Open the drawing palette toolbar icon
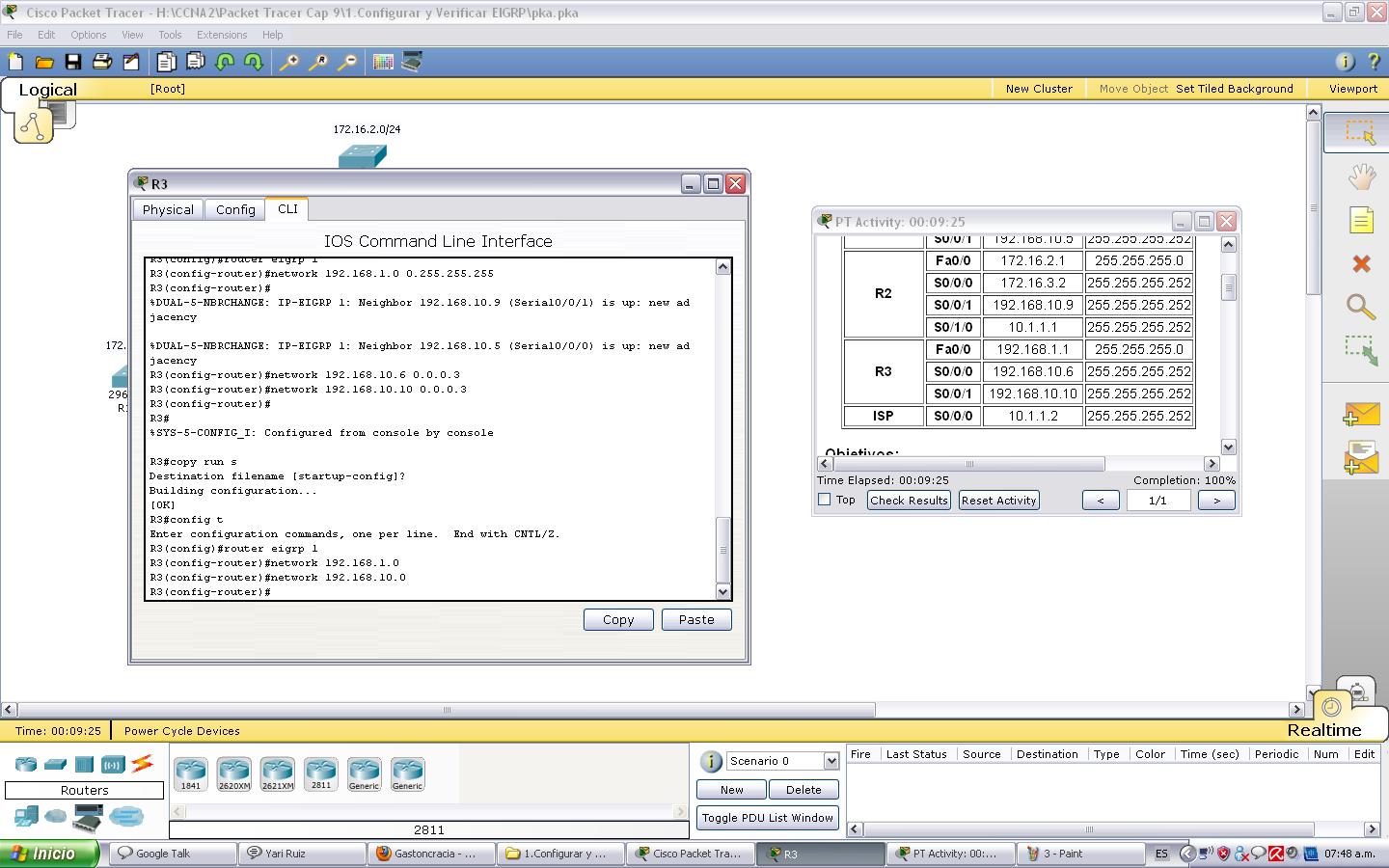 click(383, 62)
